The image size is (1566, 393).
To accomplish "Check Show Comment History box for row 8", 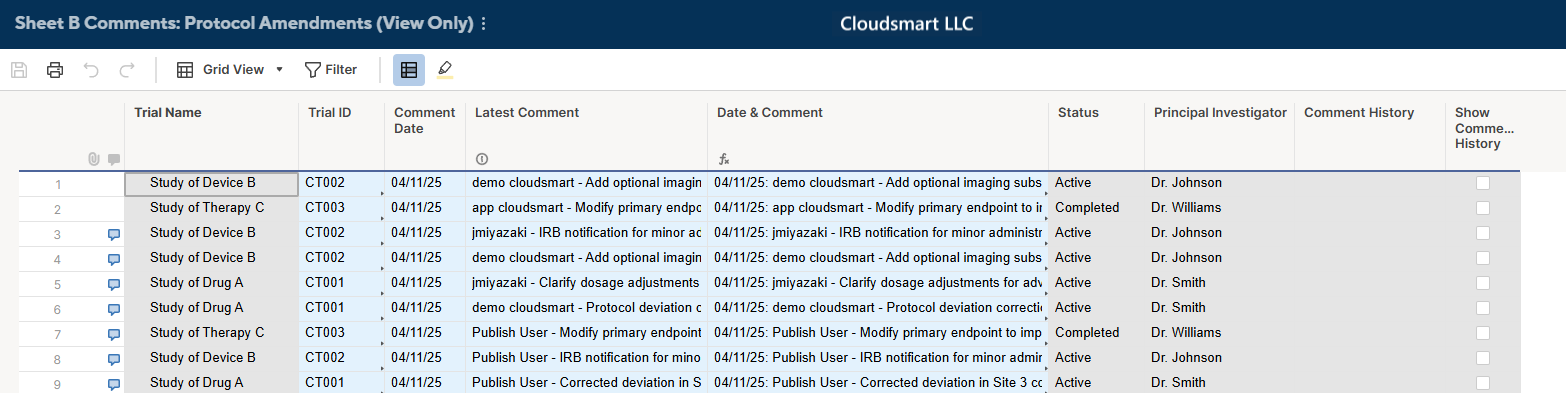I will point(1483,358).
